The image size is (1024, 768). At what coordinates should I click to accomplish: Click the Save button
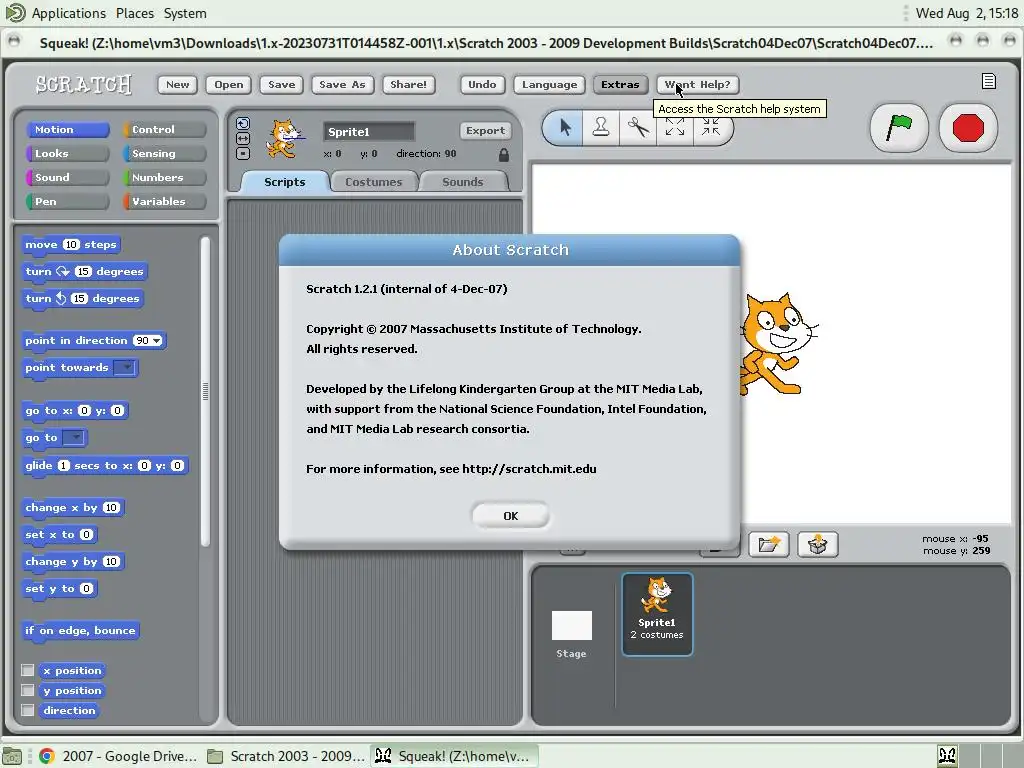click(x=281, y=84)
